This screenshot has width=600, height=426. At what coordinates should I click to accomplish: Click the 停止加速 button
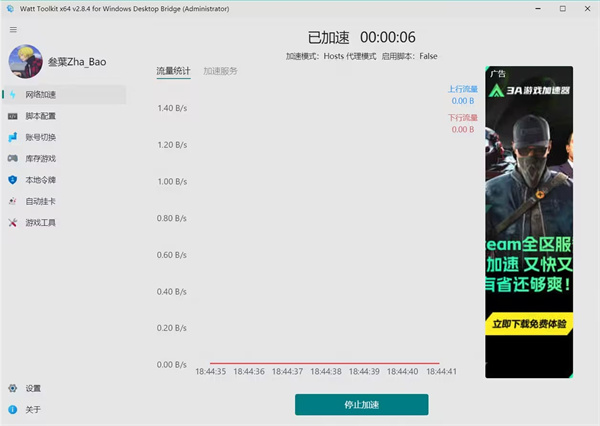tap(362, 405)
